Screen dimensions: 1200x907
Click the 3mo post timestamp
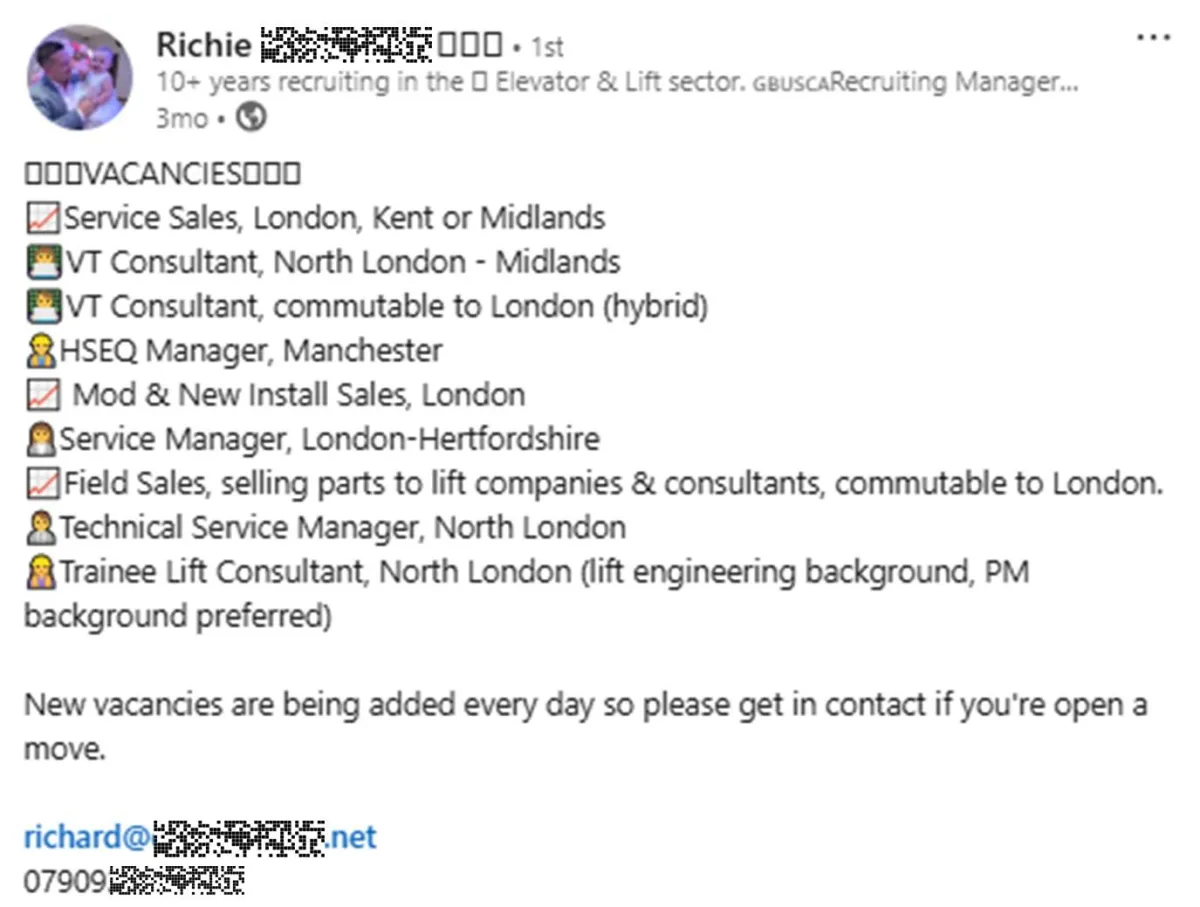(x=181, y=119)
